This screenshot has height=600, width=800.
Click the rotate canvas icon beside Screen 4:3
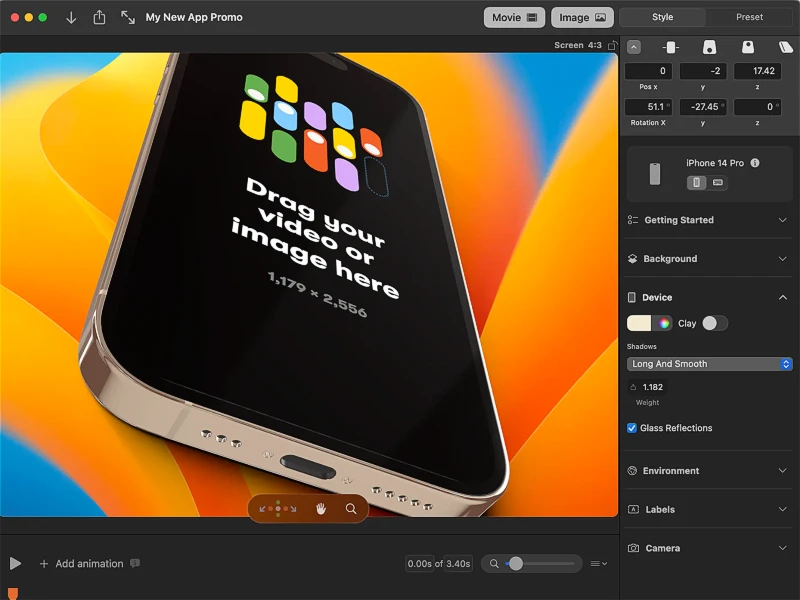(x=612, y=45)
